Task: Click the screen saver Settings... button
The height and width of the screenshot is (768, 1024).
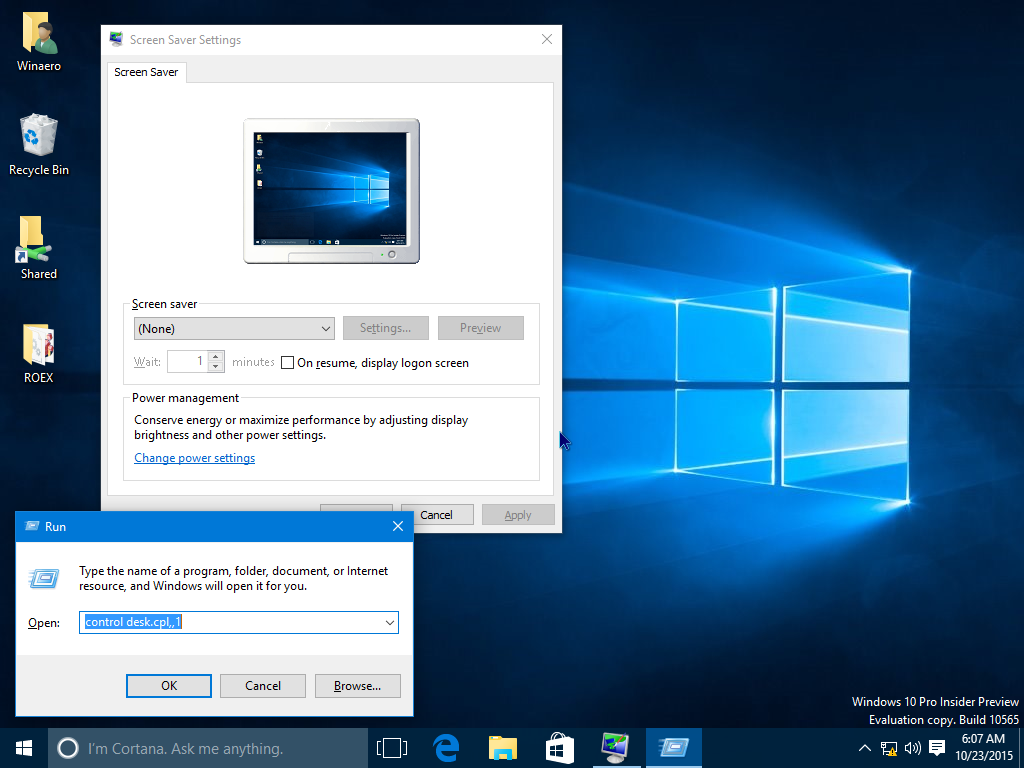Action: [385, 328]
